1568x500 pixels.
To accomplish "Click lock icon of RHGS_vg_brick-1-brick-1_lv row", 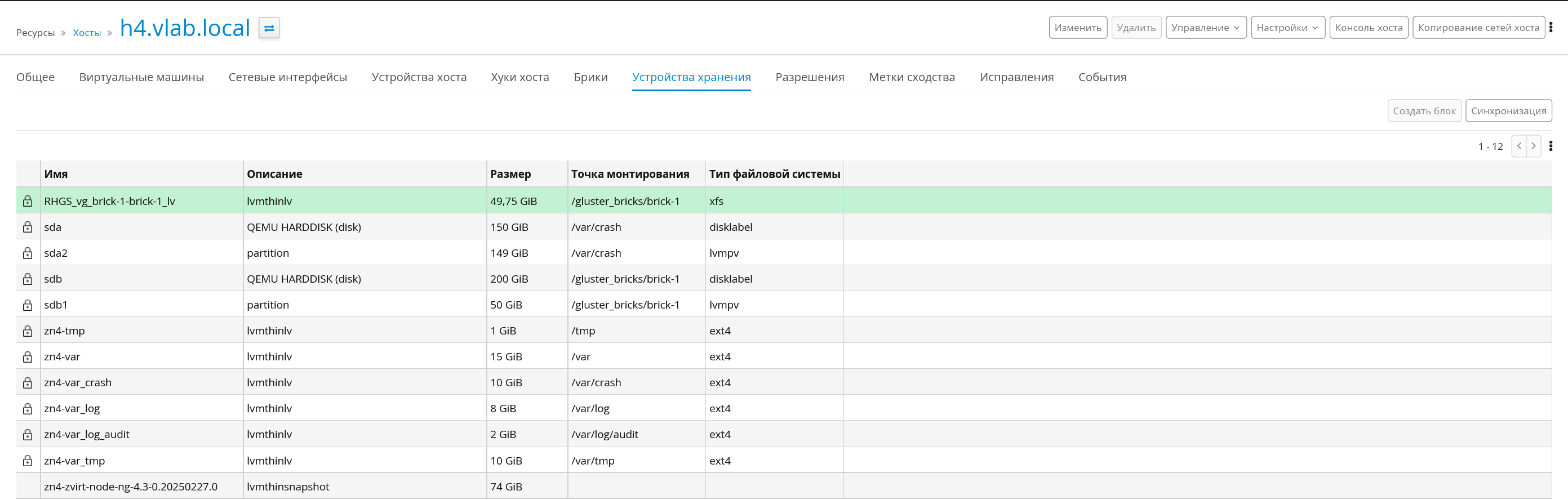I will click(x=28, y=202).
